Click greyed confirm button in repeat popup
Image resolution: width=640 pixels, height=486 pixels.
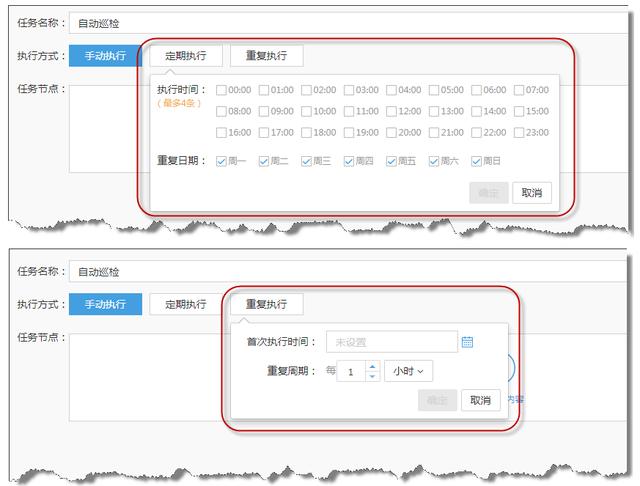point(438,400)
